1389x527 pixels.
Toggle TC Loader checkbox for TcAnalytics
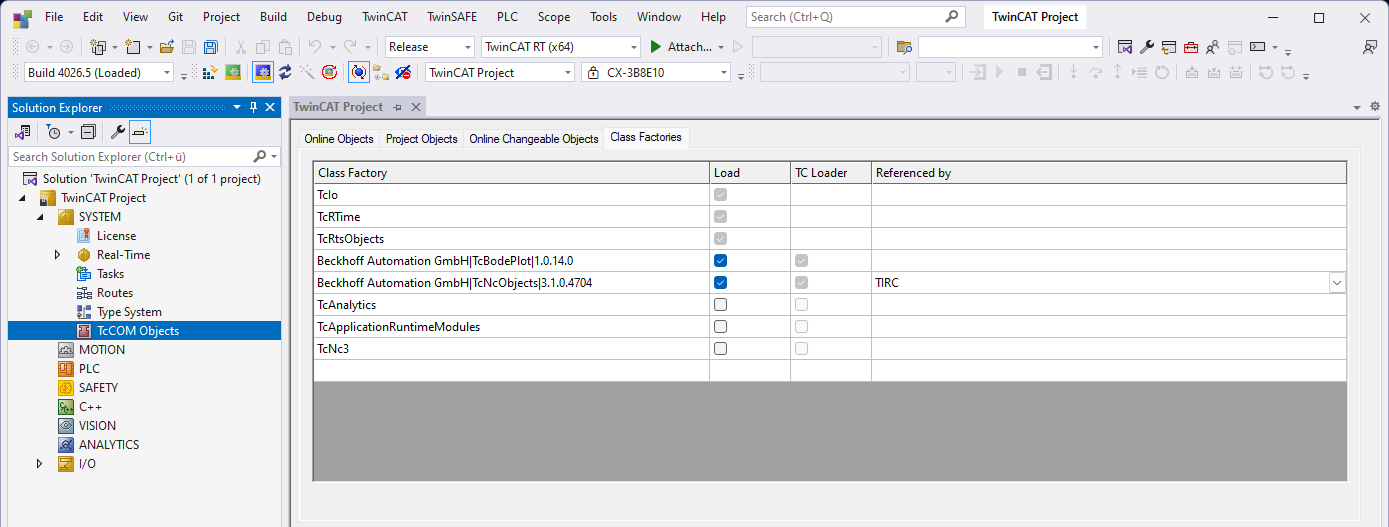coord(801,304)
